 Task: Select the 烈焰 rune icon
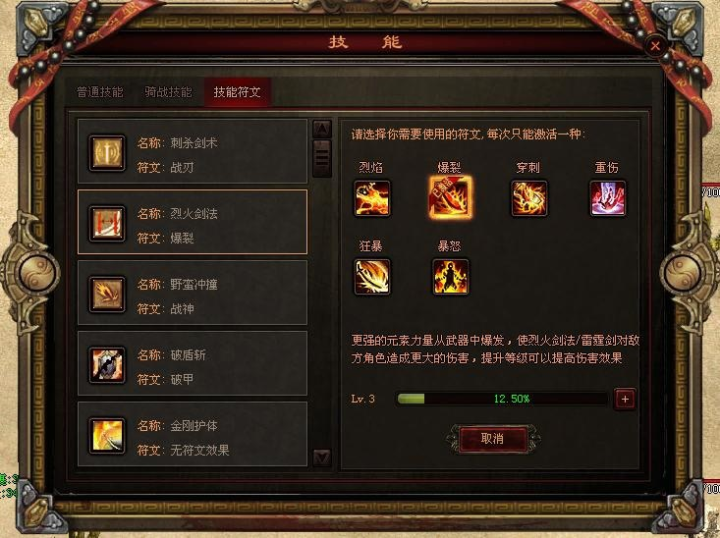tap(372, 198)
